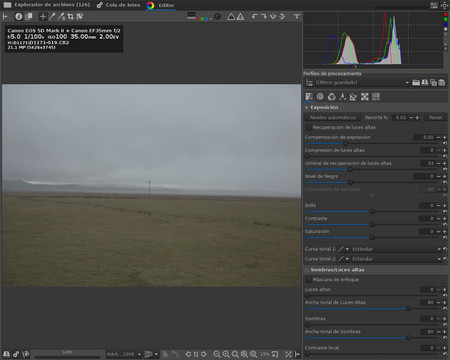Go to next image arrow
The image size is (450, 360).
pos(204,354)
